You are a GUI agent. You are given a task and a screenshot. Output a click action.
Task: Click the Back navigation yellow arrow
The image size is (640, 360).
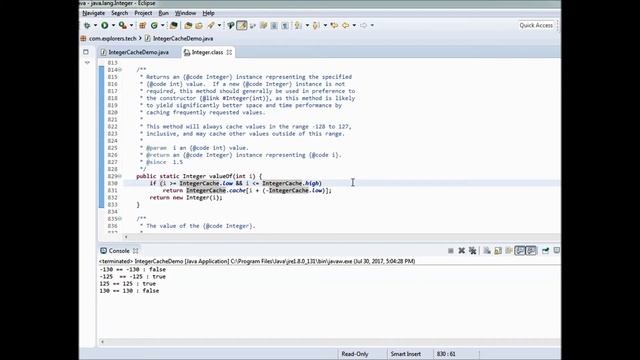point(346,25)
